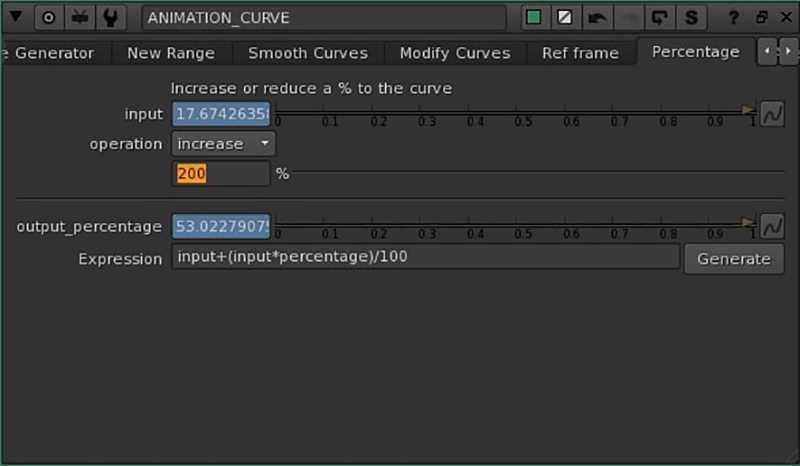Viewport: 800px width, 466px height.
Task: Click the Expression text field
Action: pos(425,258)
